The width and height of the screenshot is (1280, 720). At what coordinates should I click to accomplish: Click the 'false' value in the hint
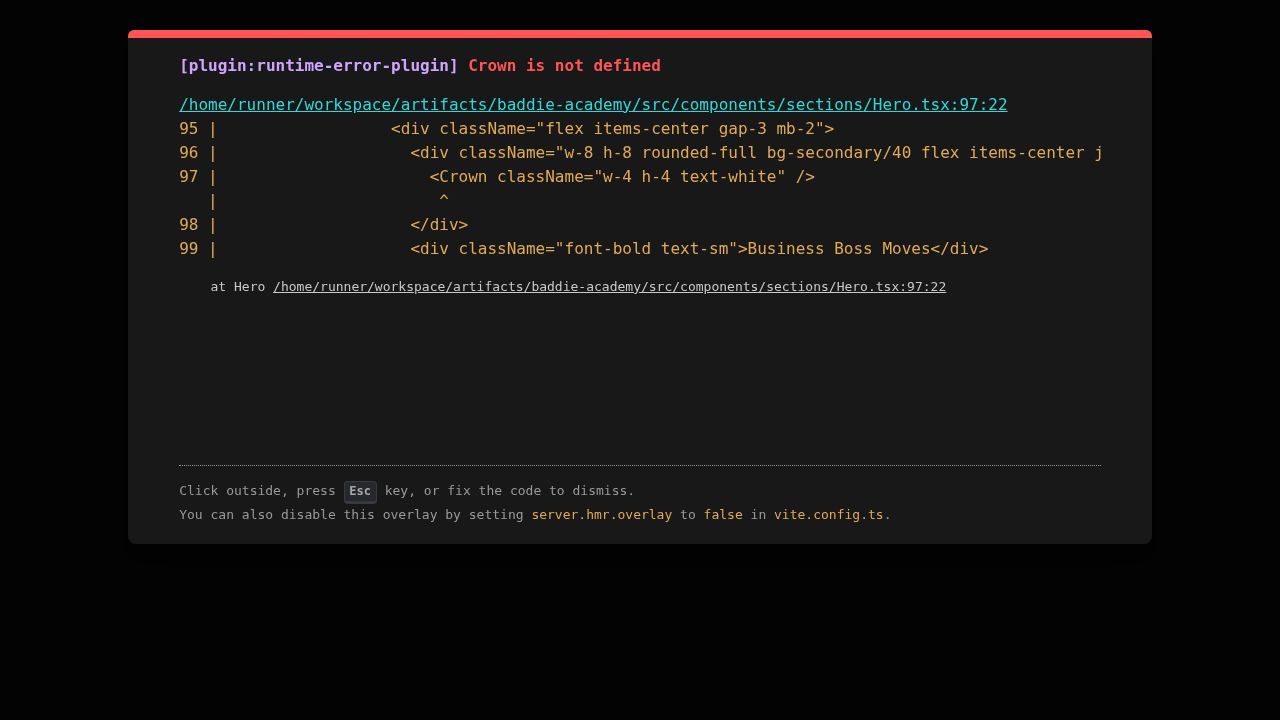click(723, 515)
